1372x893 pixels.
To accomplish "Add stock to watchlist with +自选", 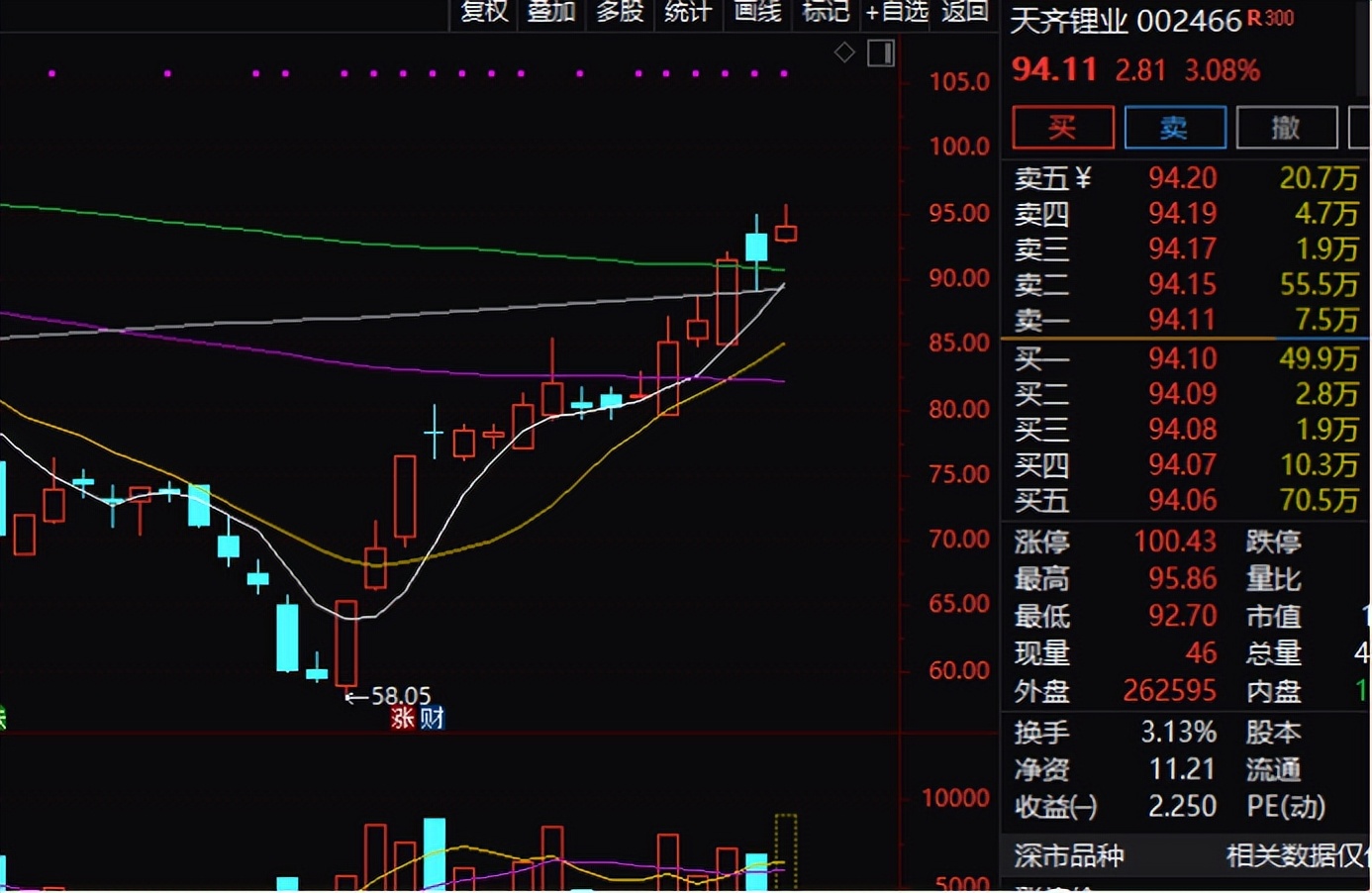I will click(x=897, y=12).
